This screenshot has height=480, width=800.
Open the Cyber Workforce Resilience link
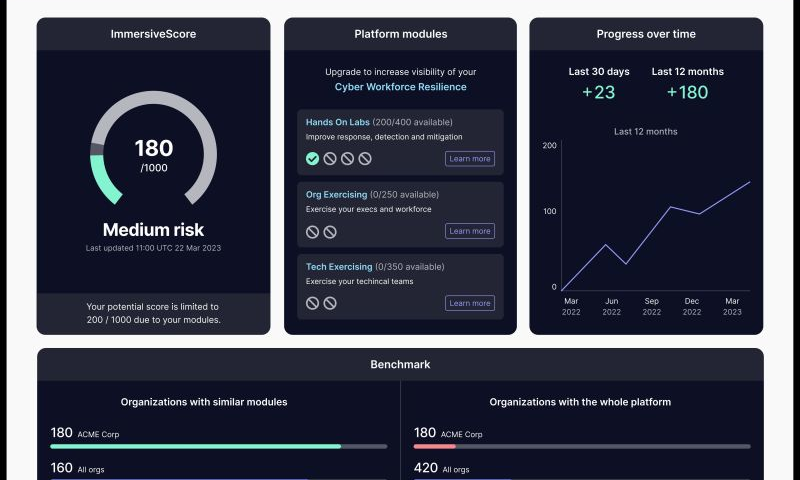click(400, 87)
